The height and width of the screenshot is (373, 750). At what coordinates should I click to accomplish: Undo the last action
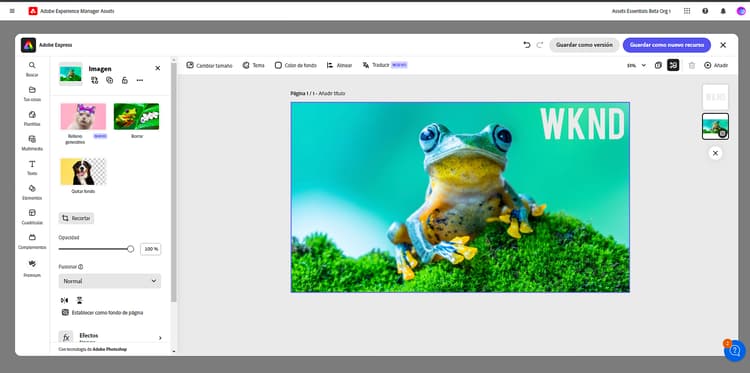point(527,45)
